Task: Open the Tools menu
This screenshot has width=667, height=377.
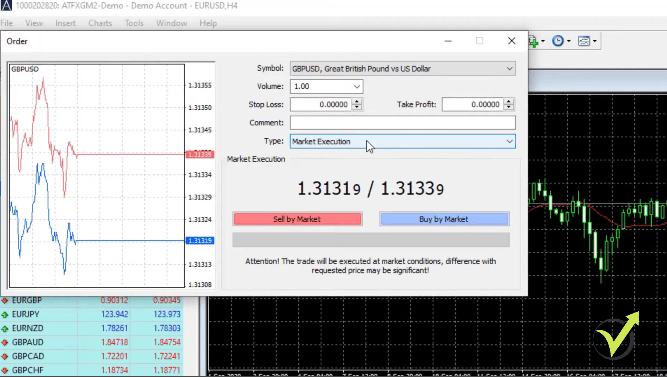Action: point(134,23)
